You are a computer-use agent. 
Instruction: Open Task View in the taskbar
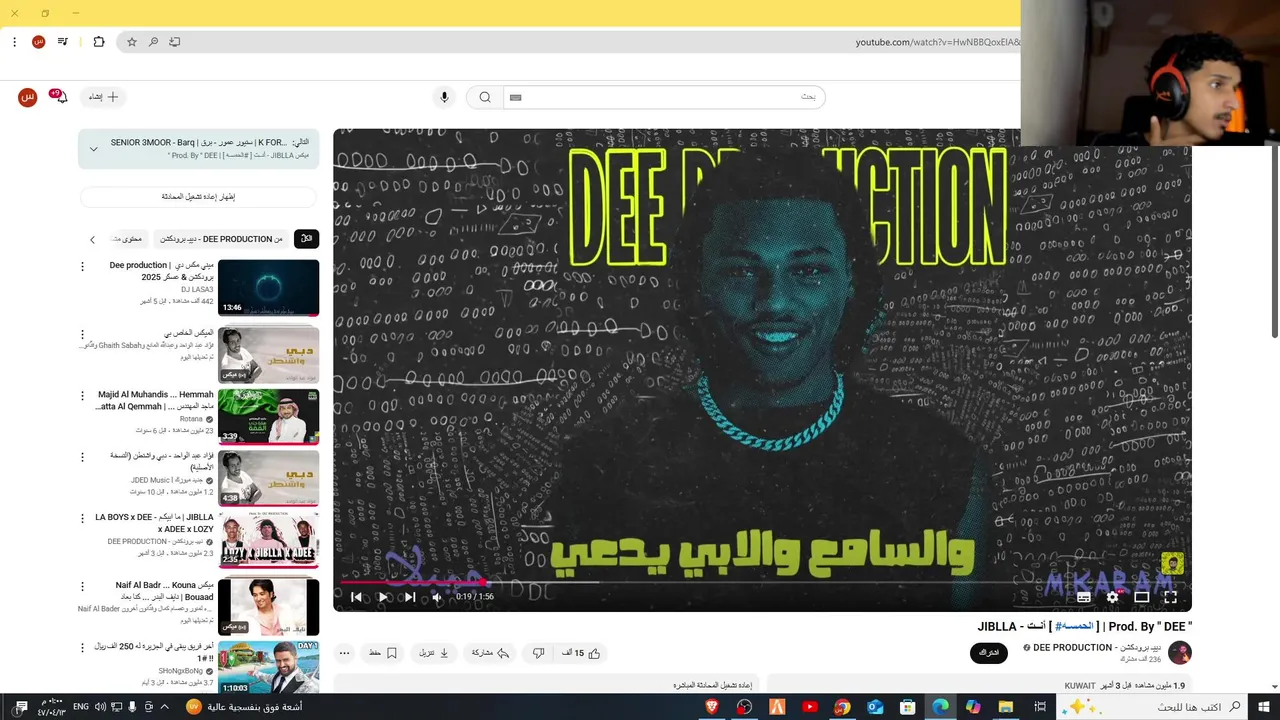[x=1040, y=707]
